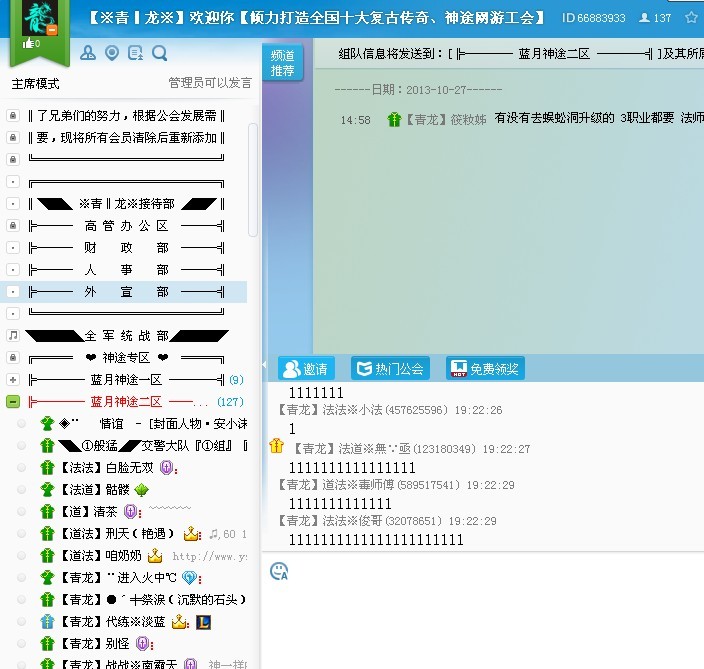The height and width of the screenshot is (669, 704).
Task: Select member 情谊 - [封面人物·安小沫
Action: coord(153,423)
